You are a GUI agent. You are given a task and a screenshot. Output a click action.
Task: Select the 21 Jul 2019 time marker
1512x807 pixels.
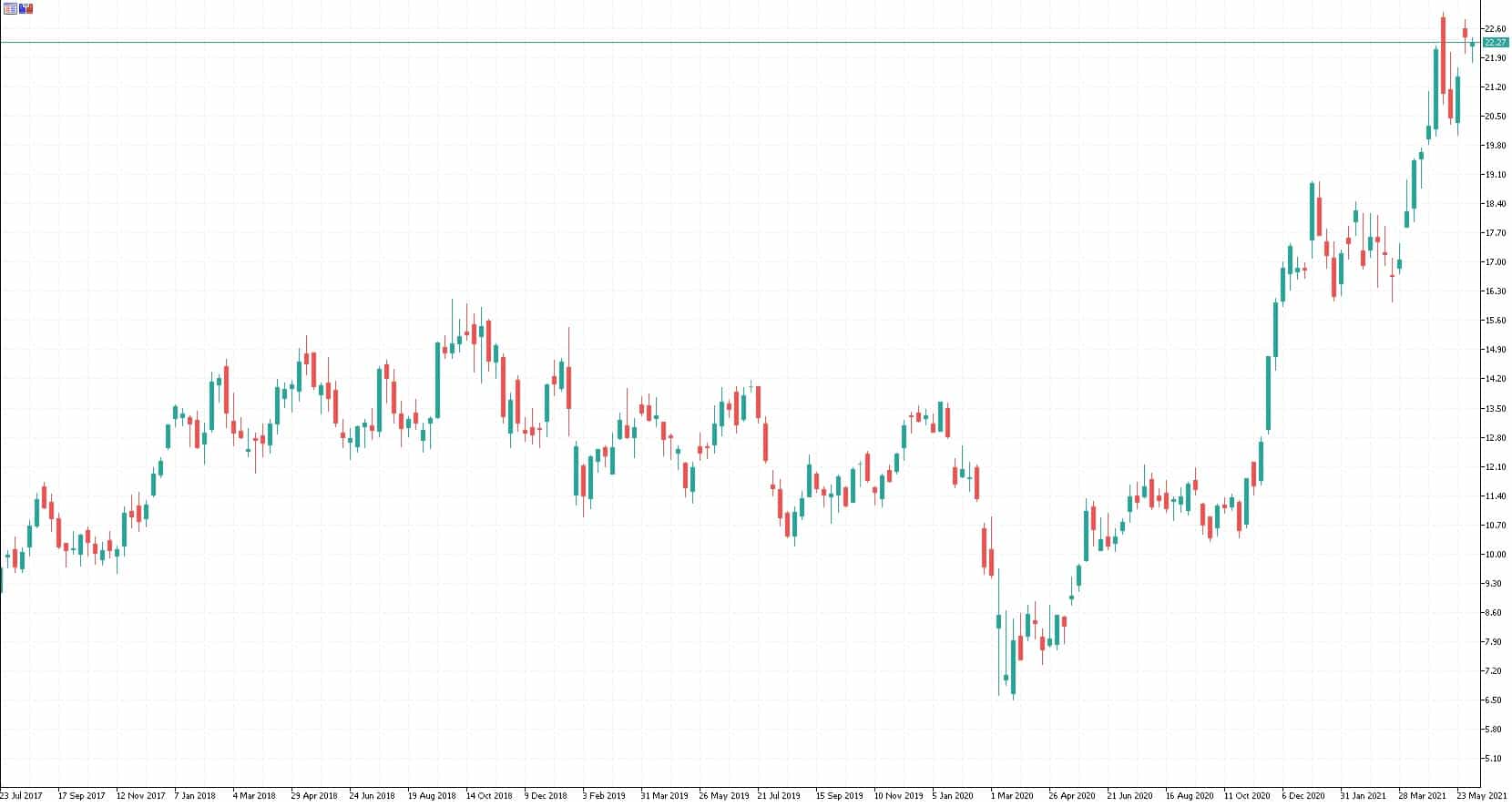click(x=779, y=795)
